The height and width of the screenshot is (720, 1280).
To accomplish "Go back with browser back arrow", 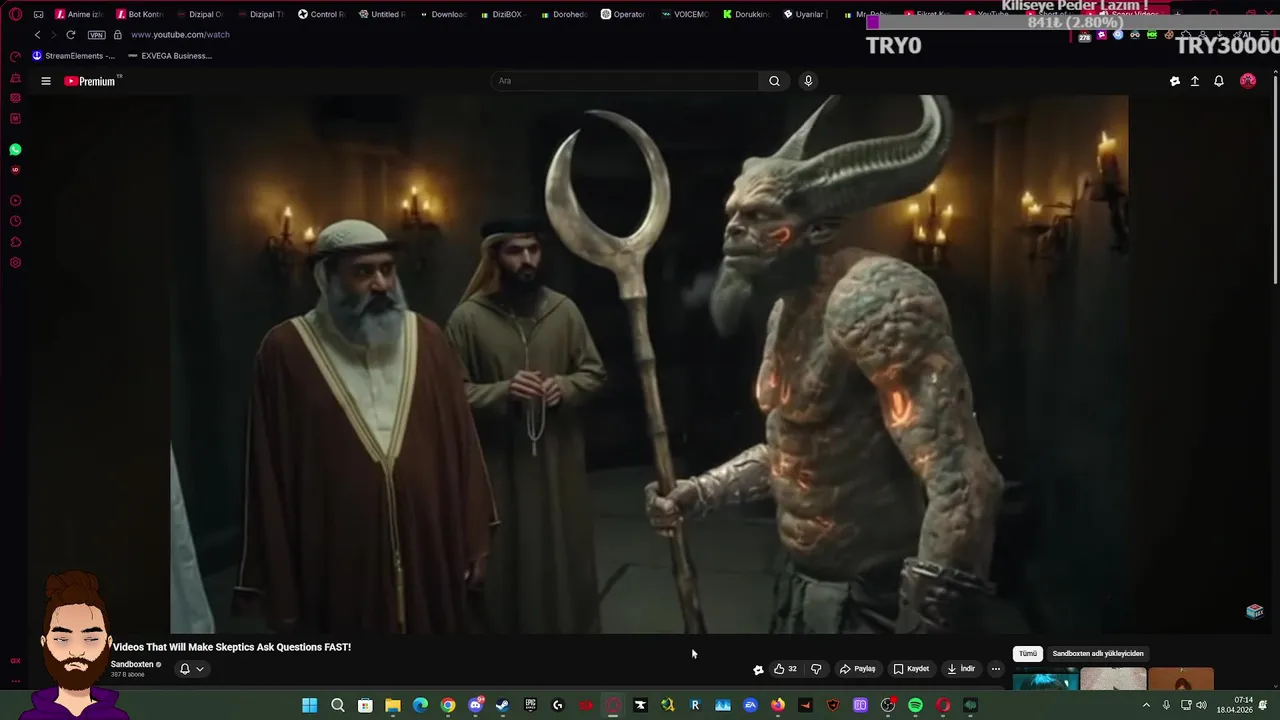I will pos(37,34).
